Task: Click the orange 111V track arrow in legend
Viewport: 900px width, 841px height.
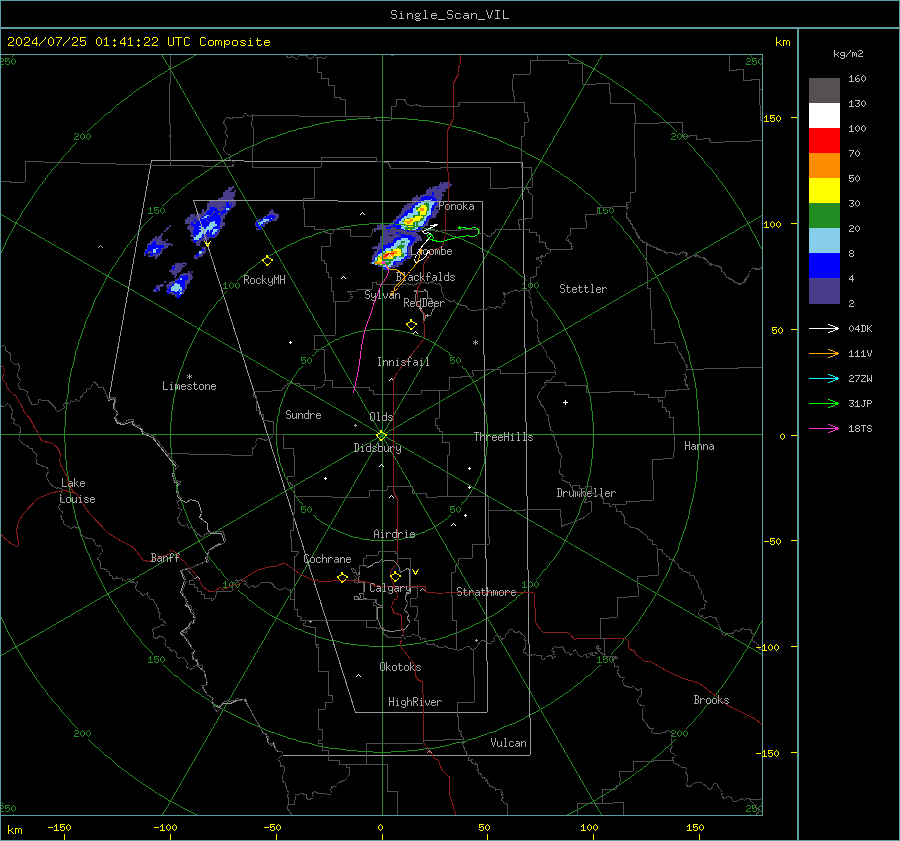Action: 824,354
